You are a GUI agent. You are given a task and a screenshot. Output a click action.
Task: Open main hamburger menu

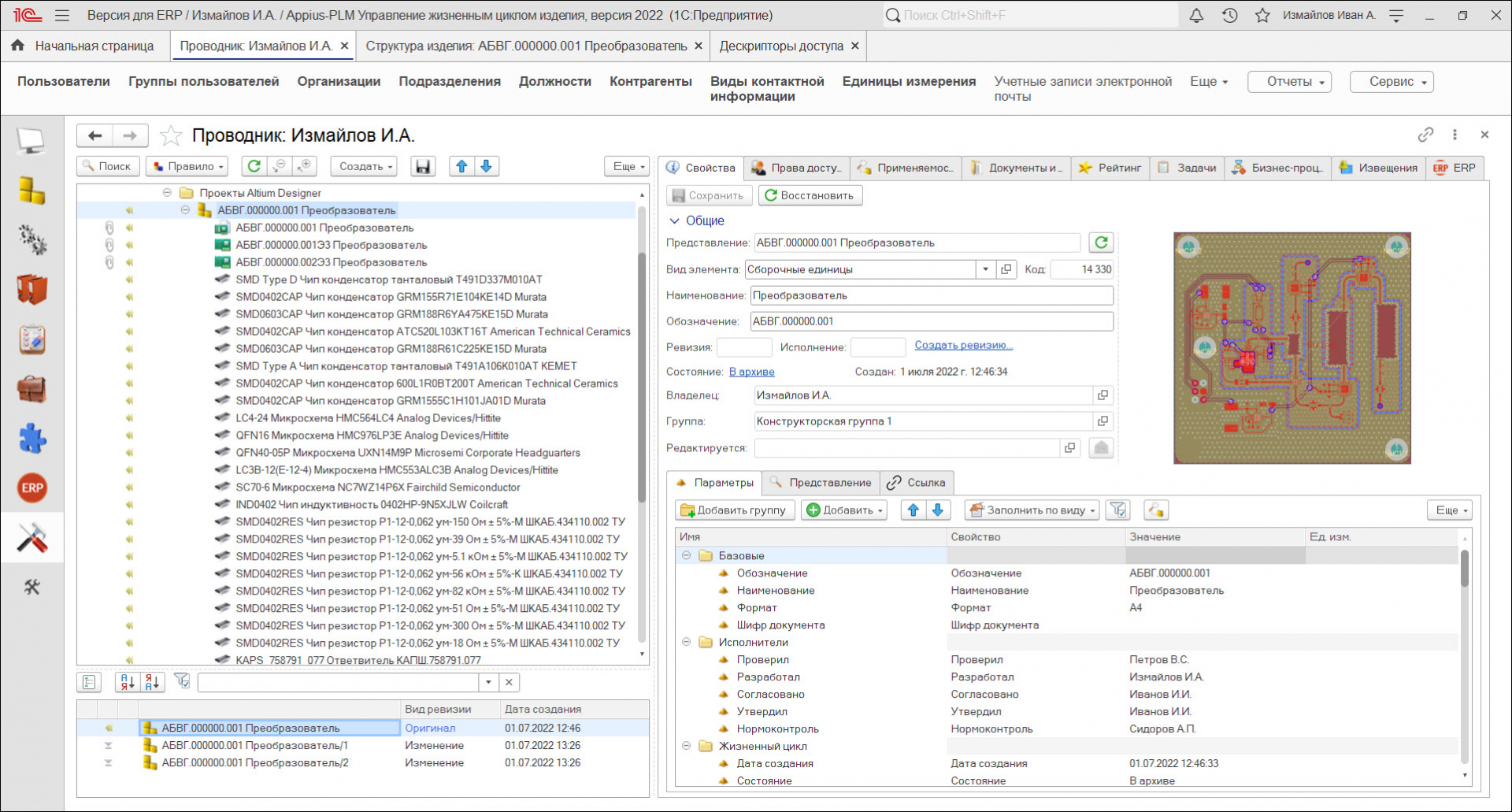pyautogui.click(x=62, y=15)
